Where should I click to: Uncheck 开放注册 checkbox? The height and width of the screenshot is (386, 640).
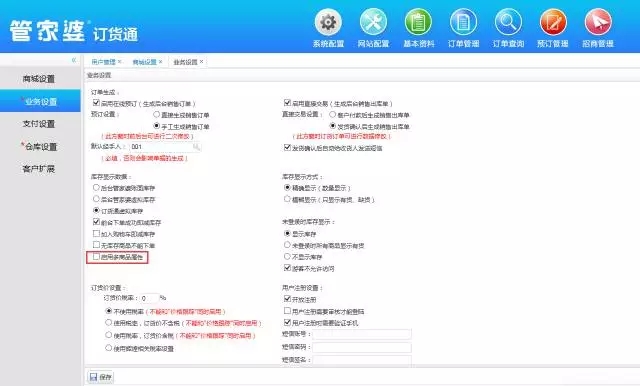point(287,299)
